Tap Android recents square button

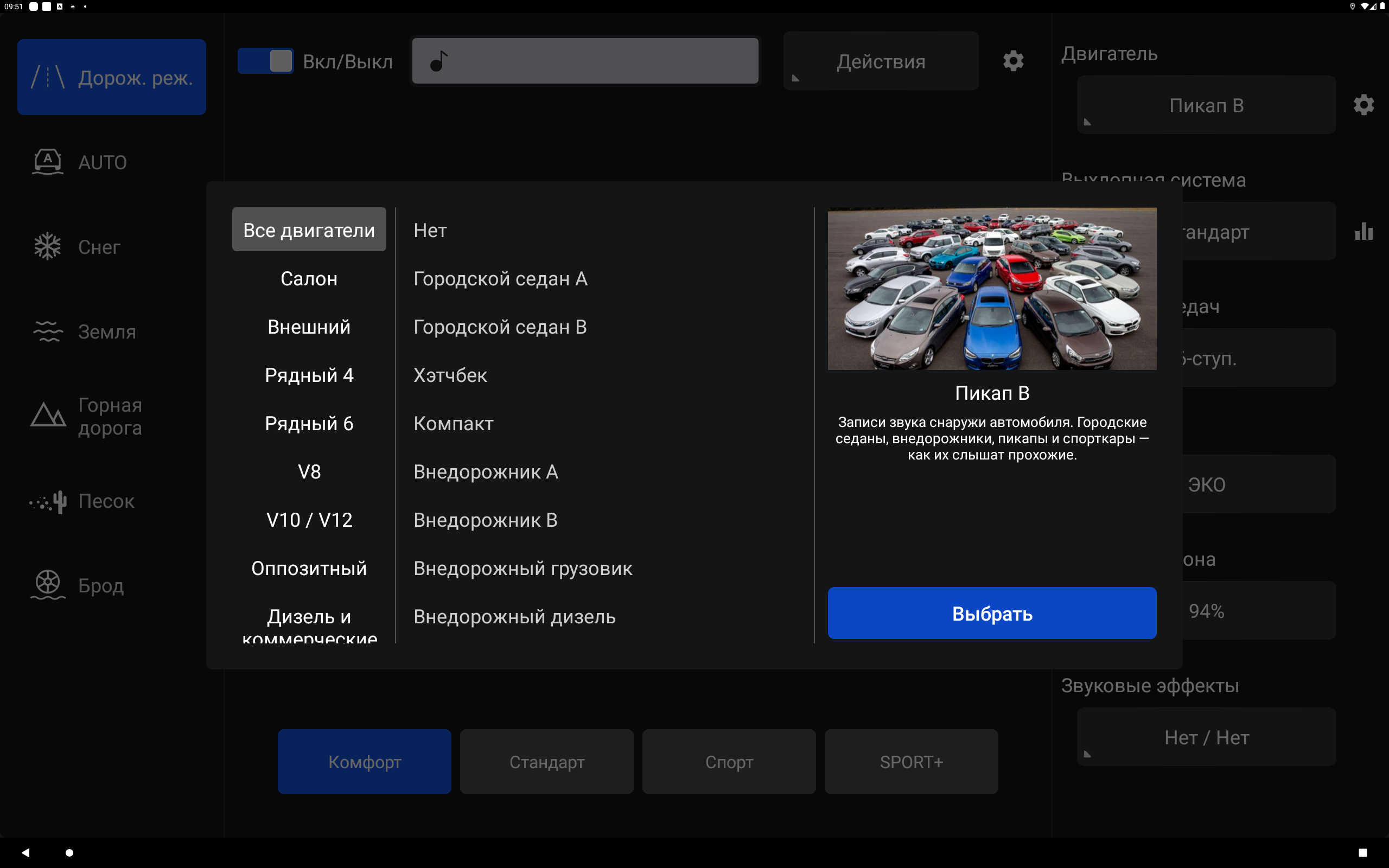[1362, 852]
